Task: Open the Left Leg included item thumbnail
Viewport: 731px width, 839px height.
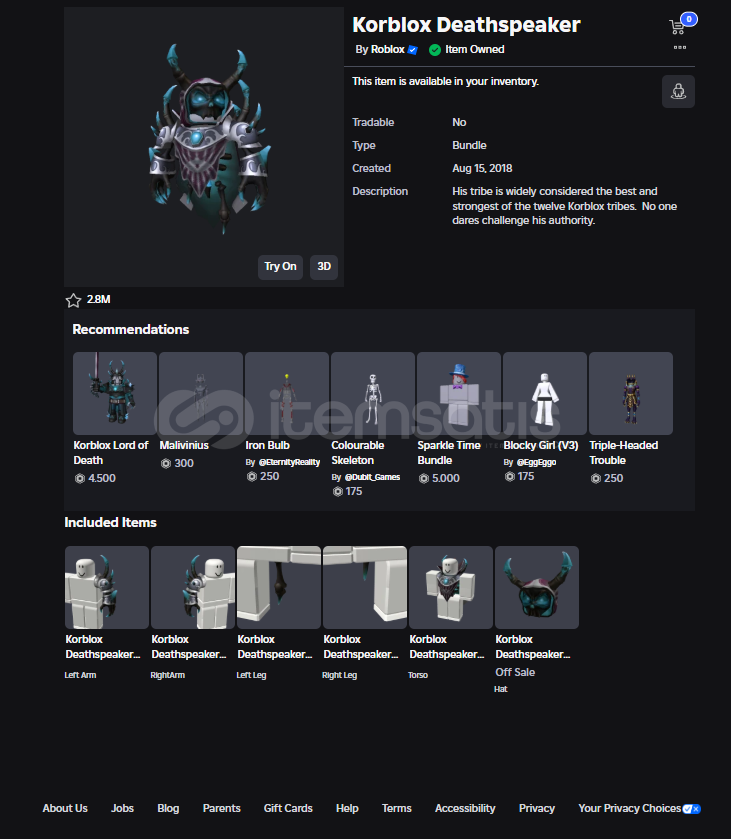Action: pyautogui.click(x=279, y=587)
